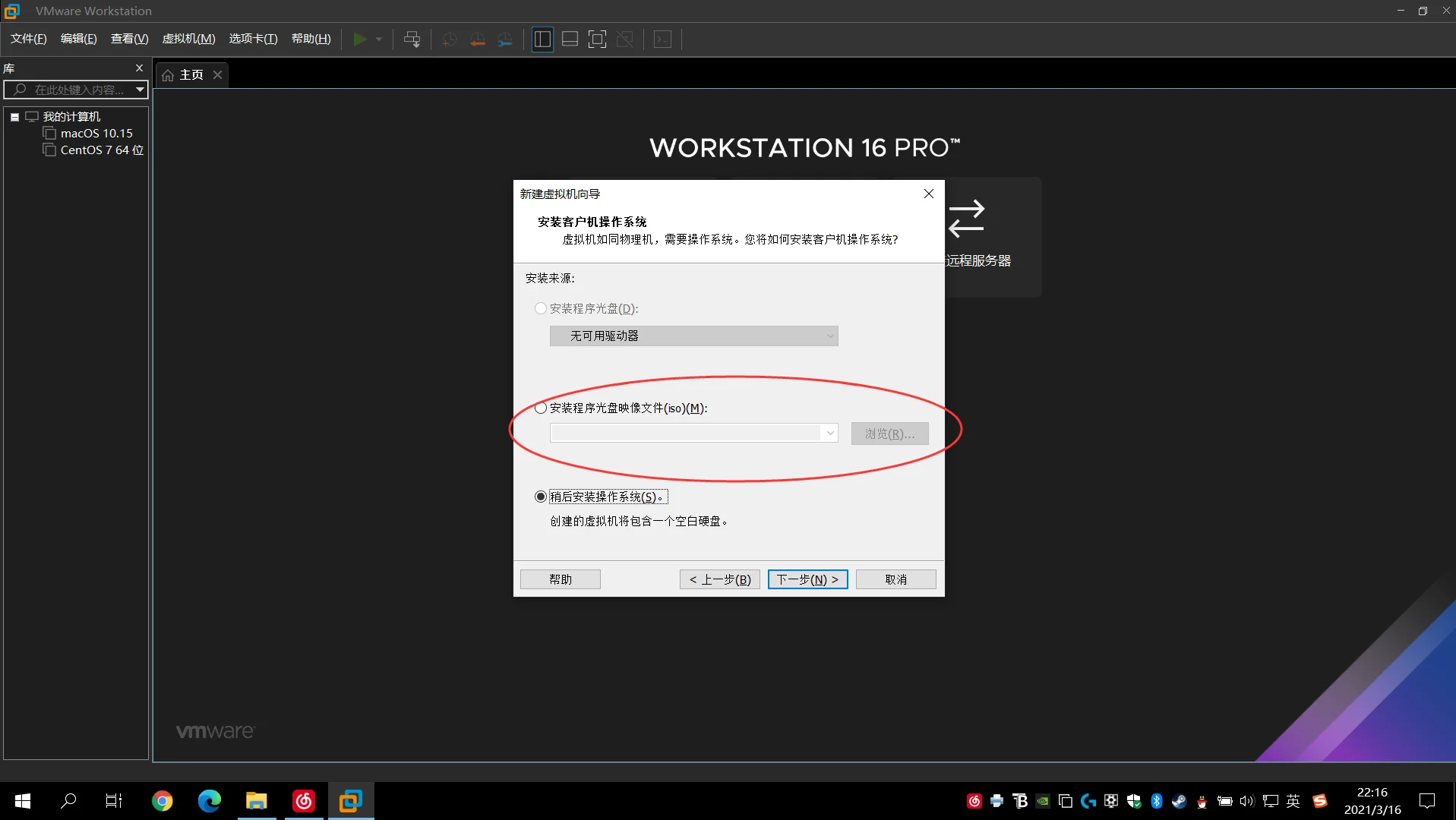Toggle the library sidebar view icon
Viewport: 1456px width, 820px height.
[542, 39]
